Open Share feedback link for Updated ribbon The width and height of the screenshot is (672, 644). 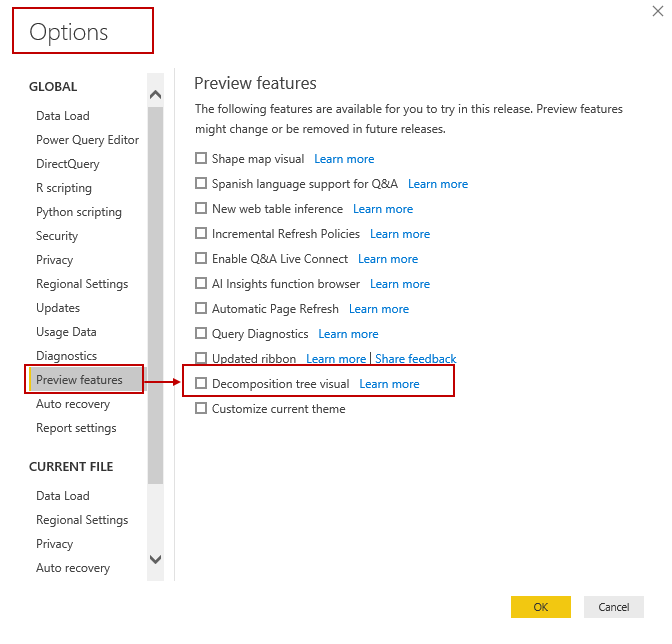click(x=415, y=359)
